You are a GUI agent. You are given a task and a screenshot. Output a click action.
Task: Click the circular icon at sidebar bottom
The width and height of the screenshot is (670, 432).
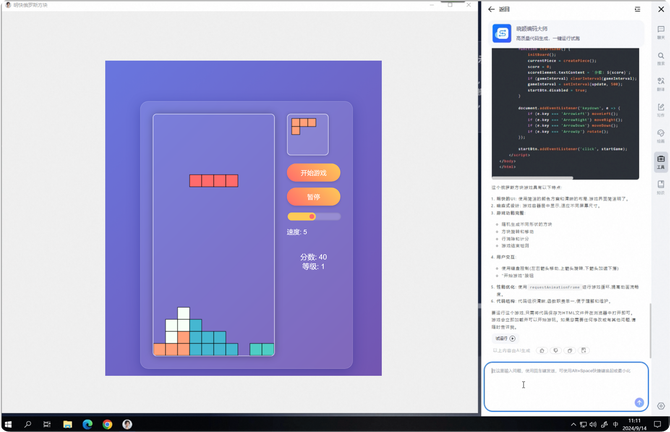click(661, 406)
